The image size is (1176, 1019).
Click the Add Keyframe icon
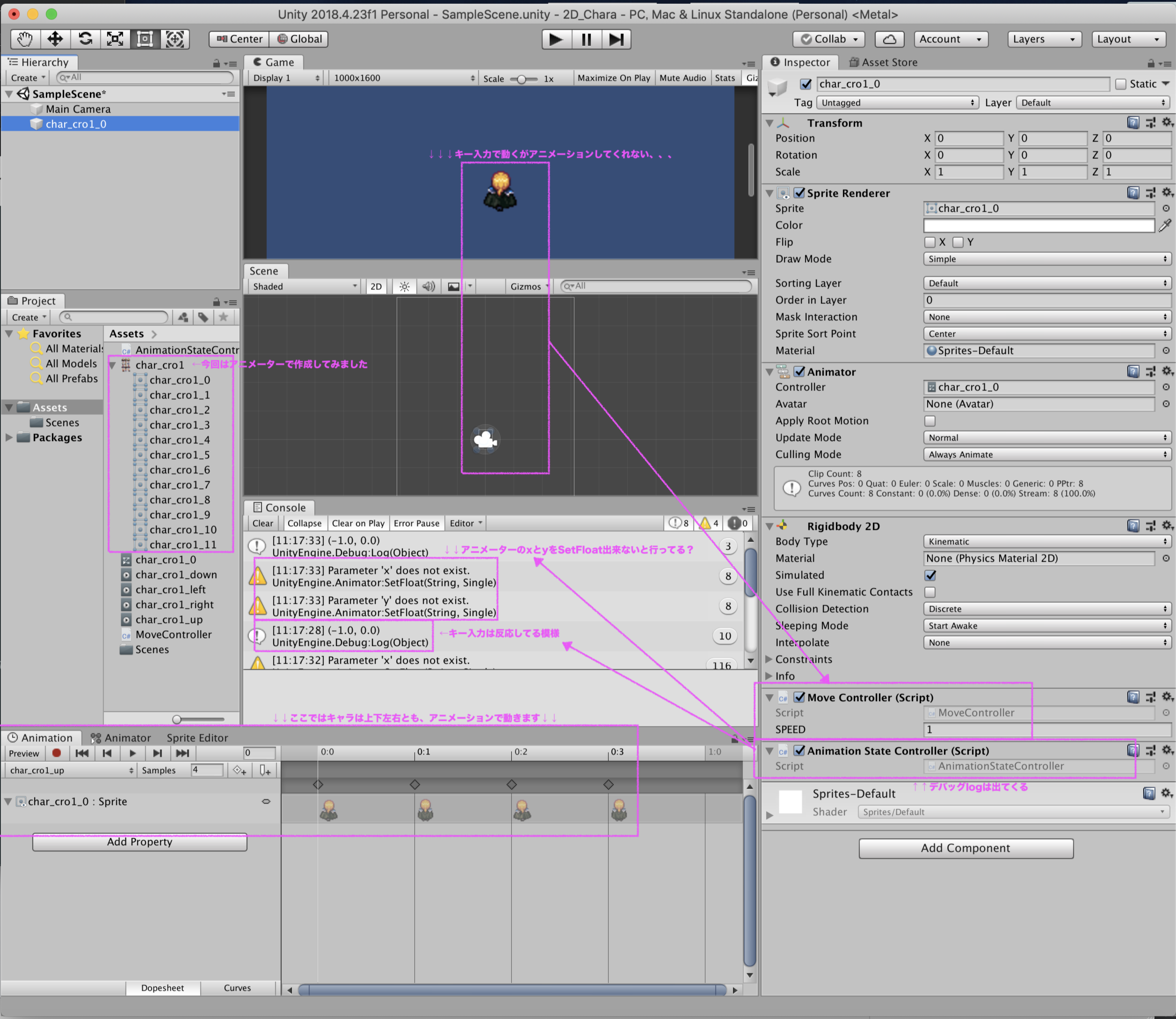(x=240, y=770)
